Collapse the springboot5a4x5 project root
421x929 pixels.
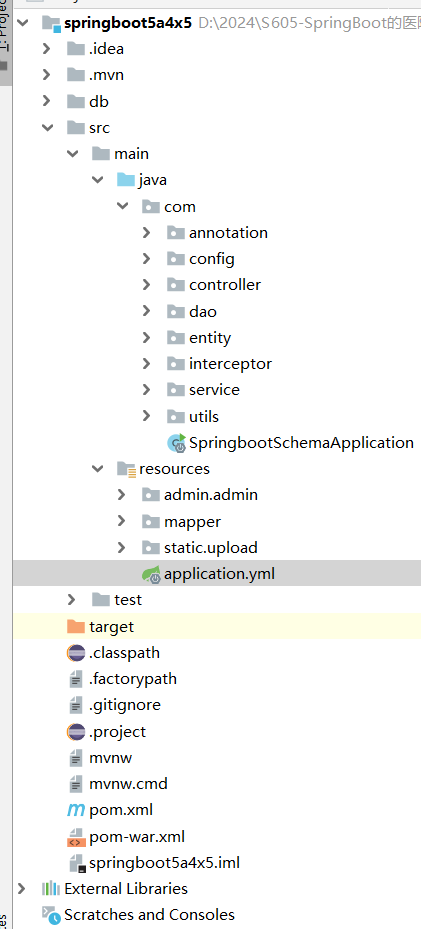point(23,23)
